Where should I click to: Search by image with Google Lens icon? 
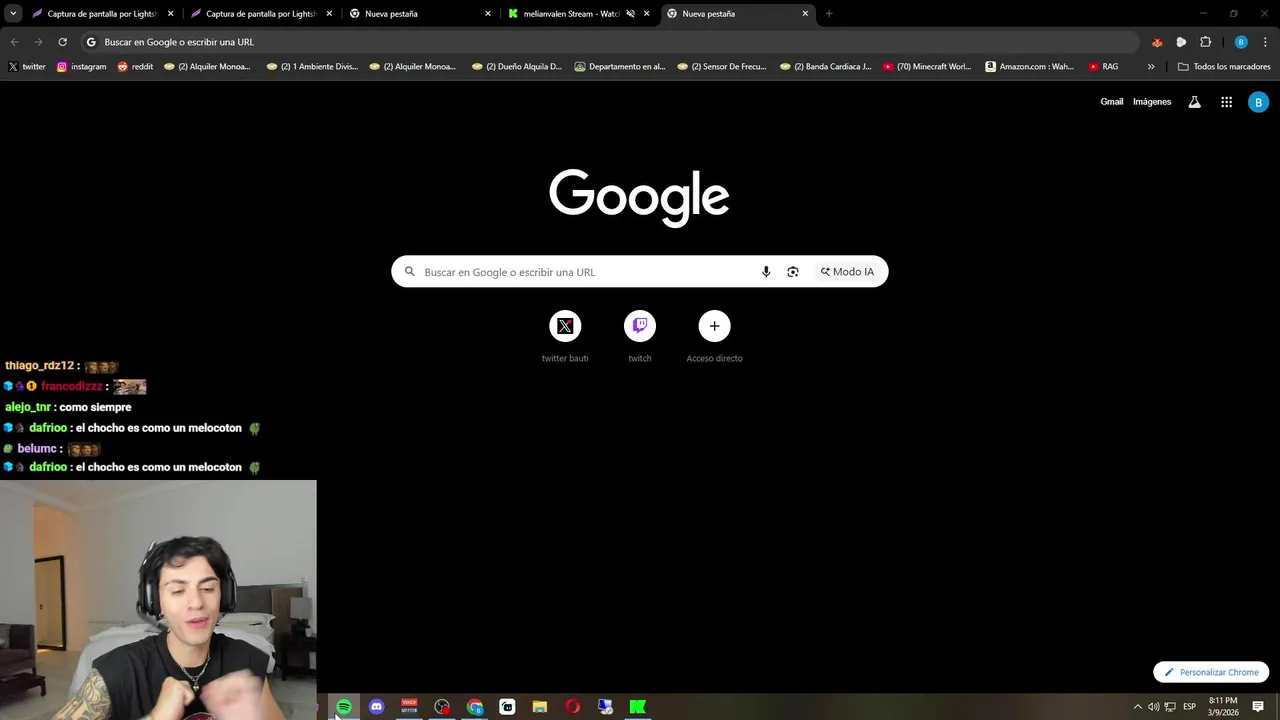coord(793,272)
